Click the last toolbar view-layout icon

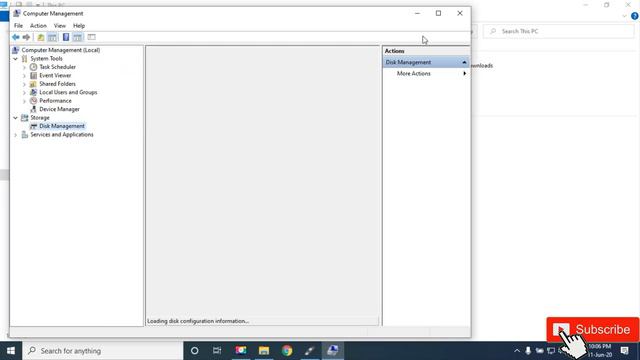tap(91, 37)
